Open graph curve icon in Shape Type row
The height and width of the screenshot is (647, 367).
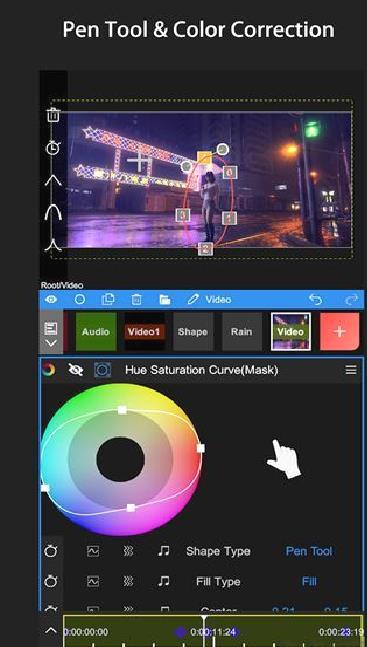point(93,551)
